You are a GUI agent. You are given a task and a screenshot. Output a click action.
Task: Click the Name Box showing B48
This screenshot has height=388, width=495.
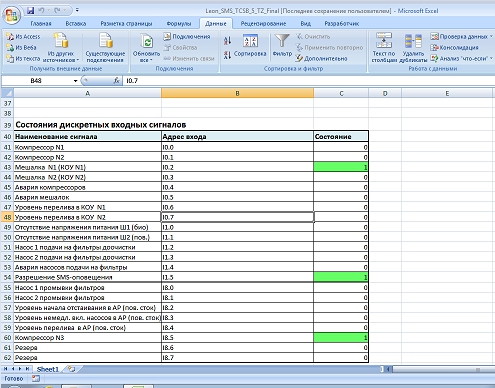click(37, 81)
